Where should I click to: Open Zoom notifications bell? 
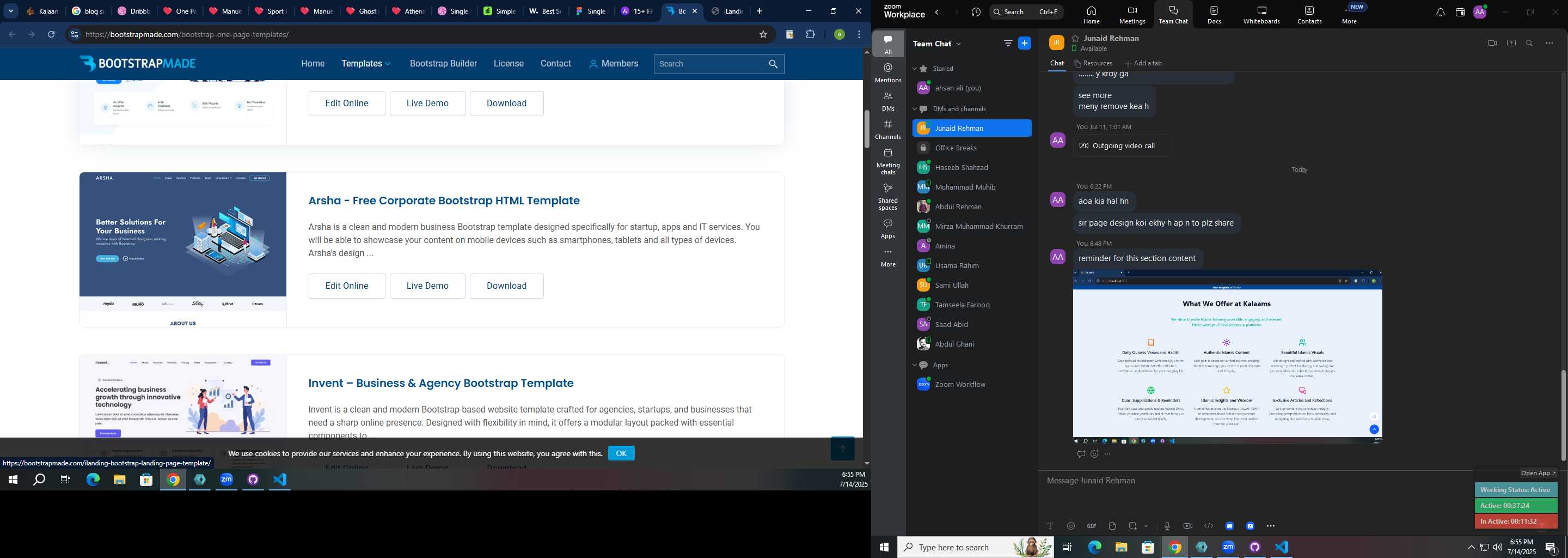pyautogui.click(x=1440, y=12)
